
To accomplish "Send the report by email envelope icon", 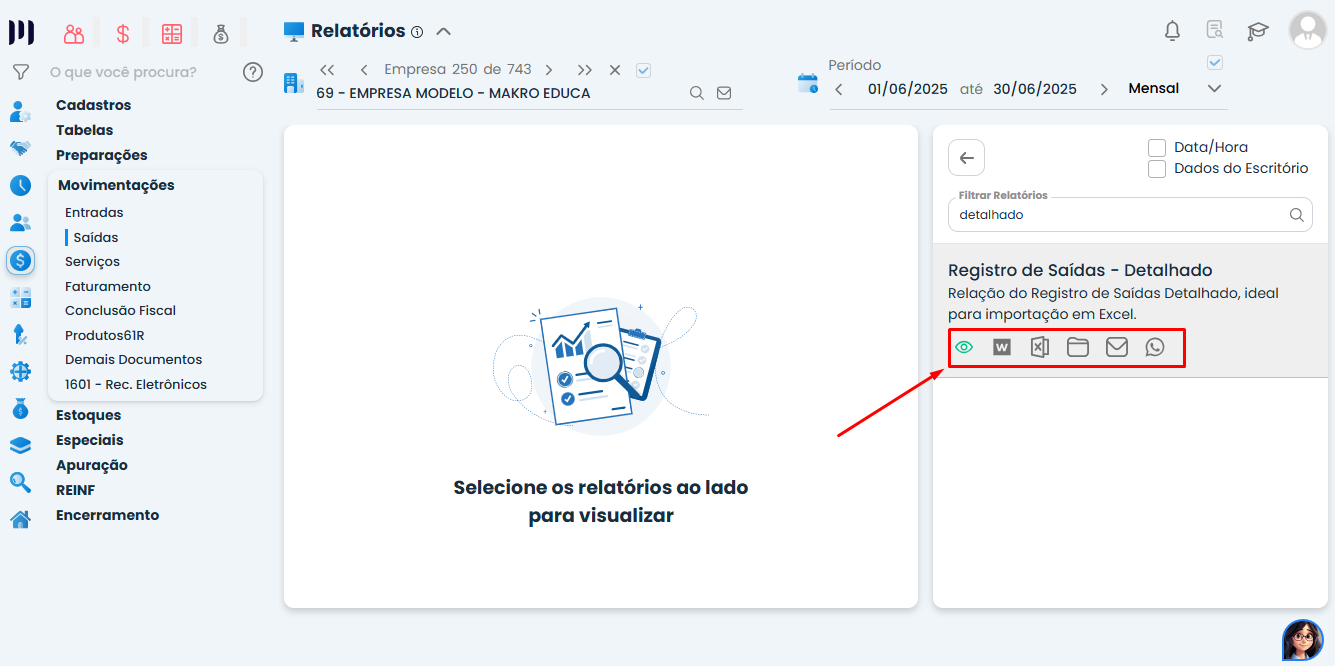I will [1117, 347].
